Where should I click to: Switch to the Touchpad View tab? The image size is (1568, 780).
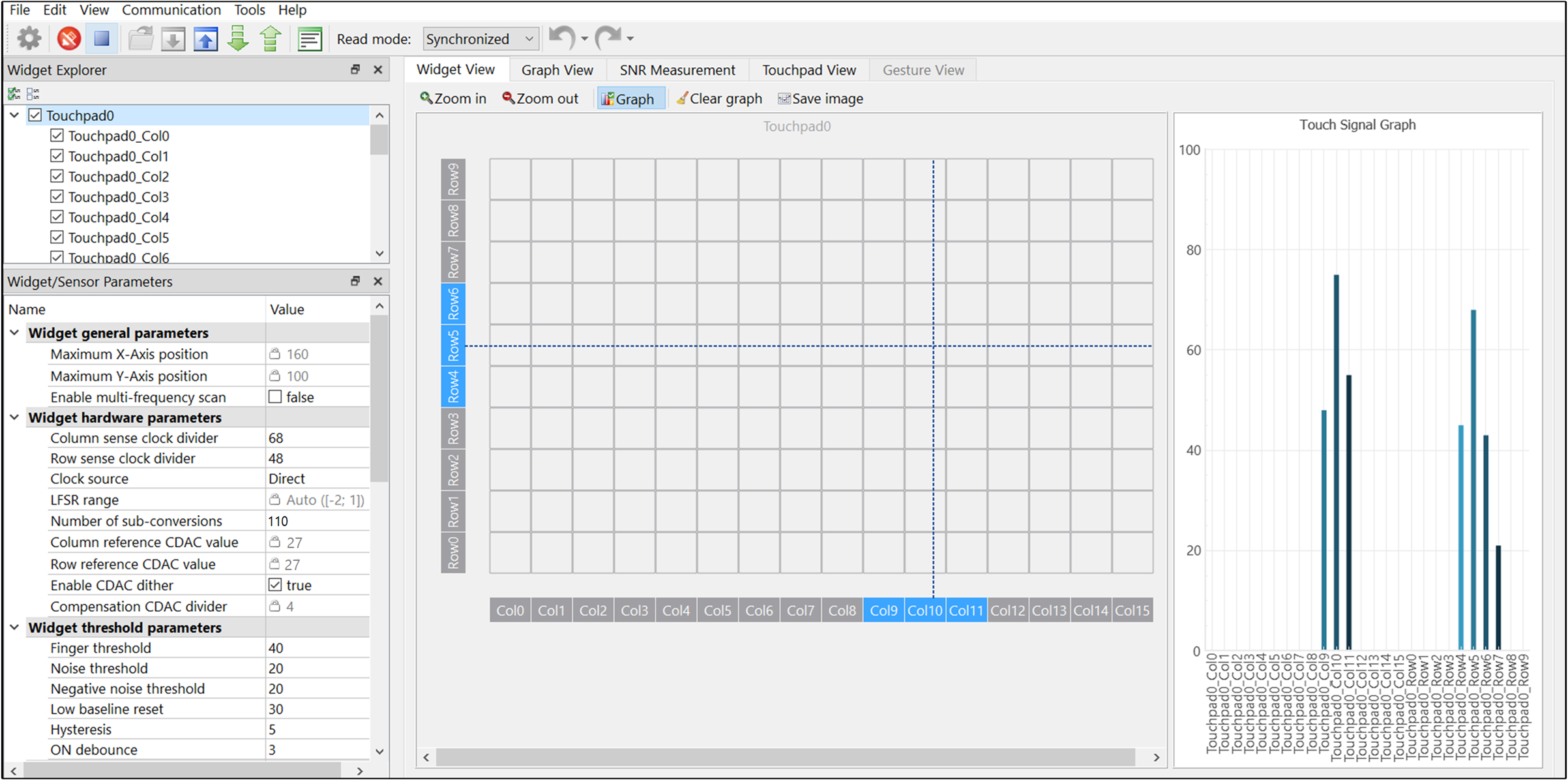pyautogui.click(x=809, y=70)
